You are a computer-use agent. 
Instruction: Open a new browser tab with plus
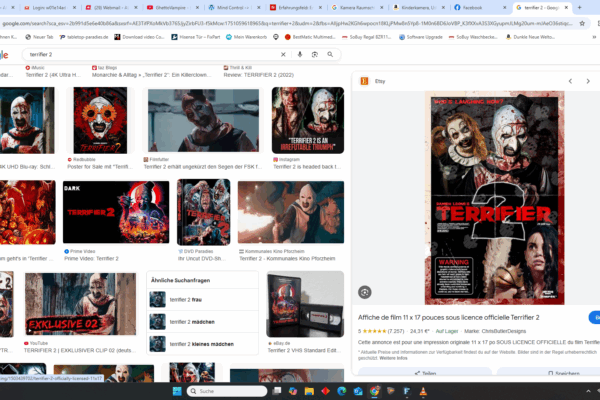coord(579,7)
